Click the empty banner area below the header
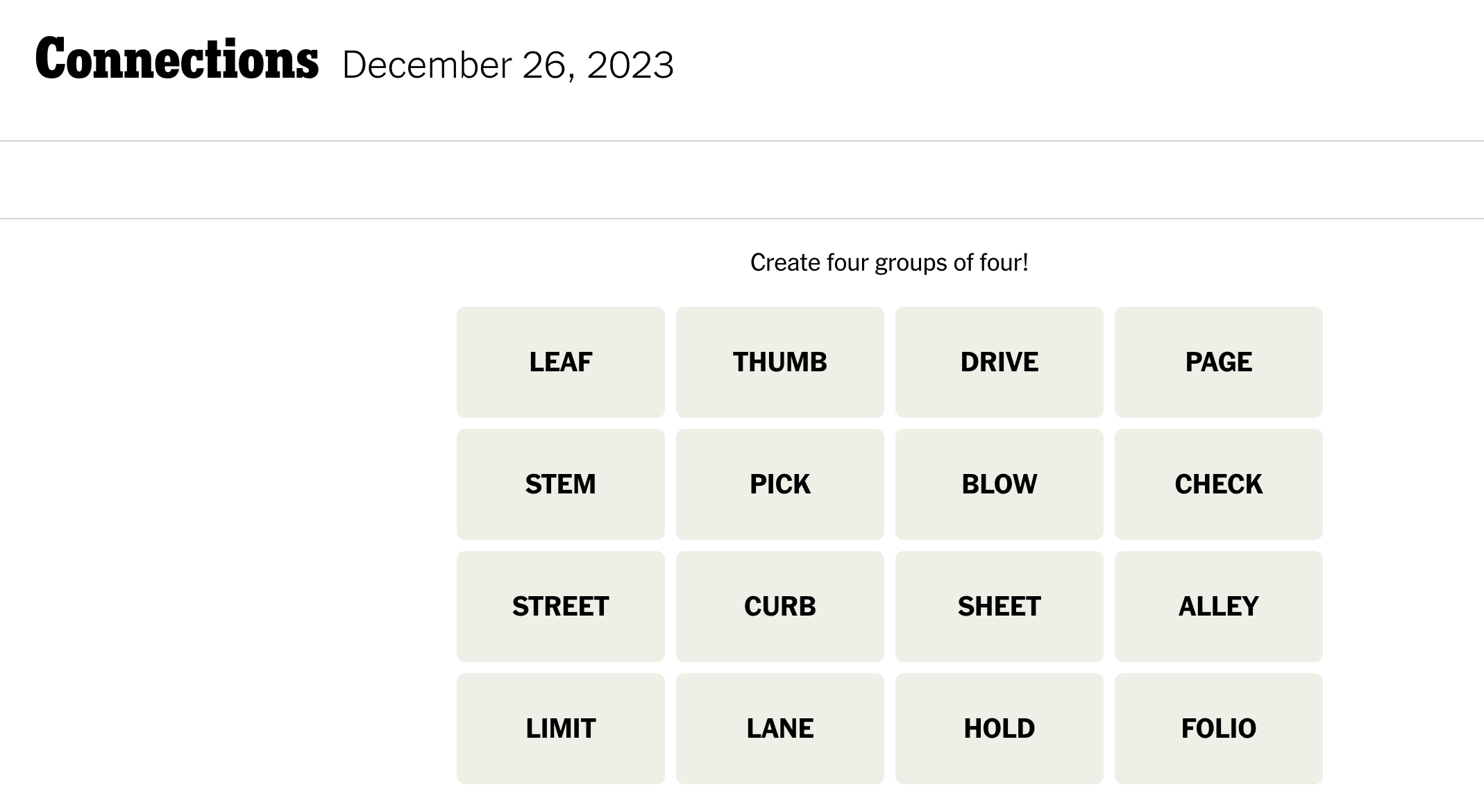This screenshot has height=812, width=1484. click(x=741, y=180)
